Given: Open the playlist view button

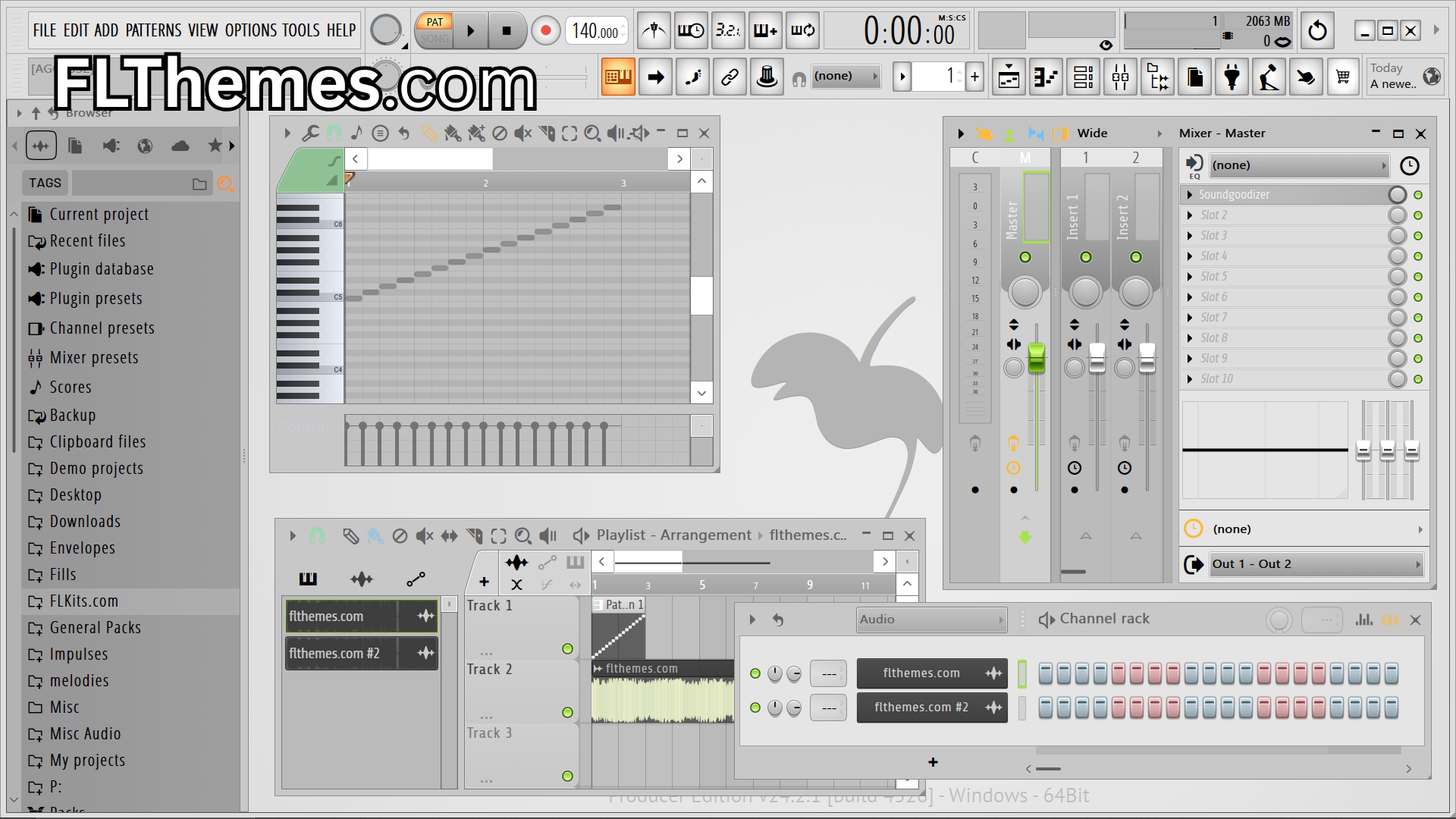Looking at the screenshot, I should point(1009,77).
